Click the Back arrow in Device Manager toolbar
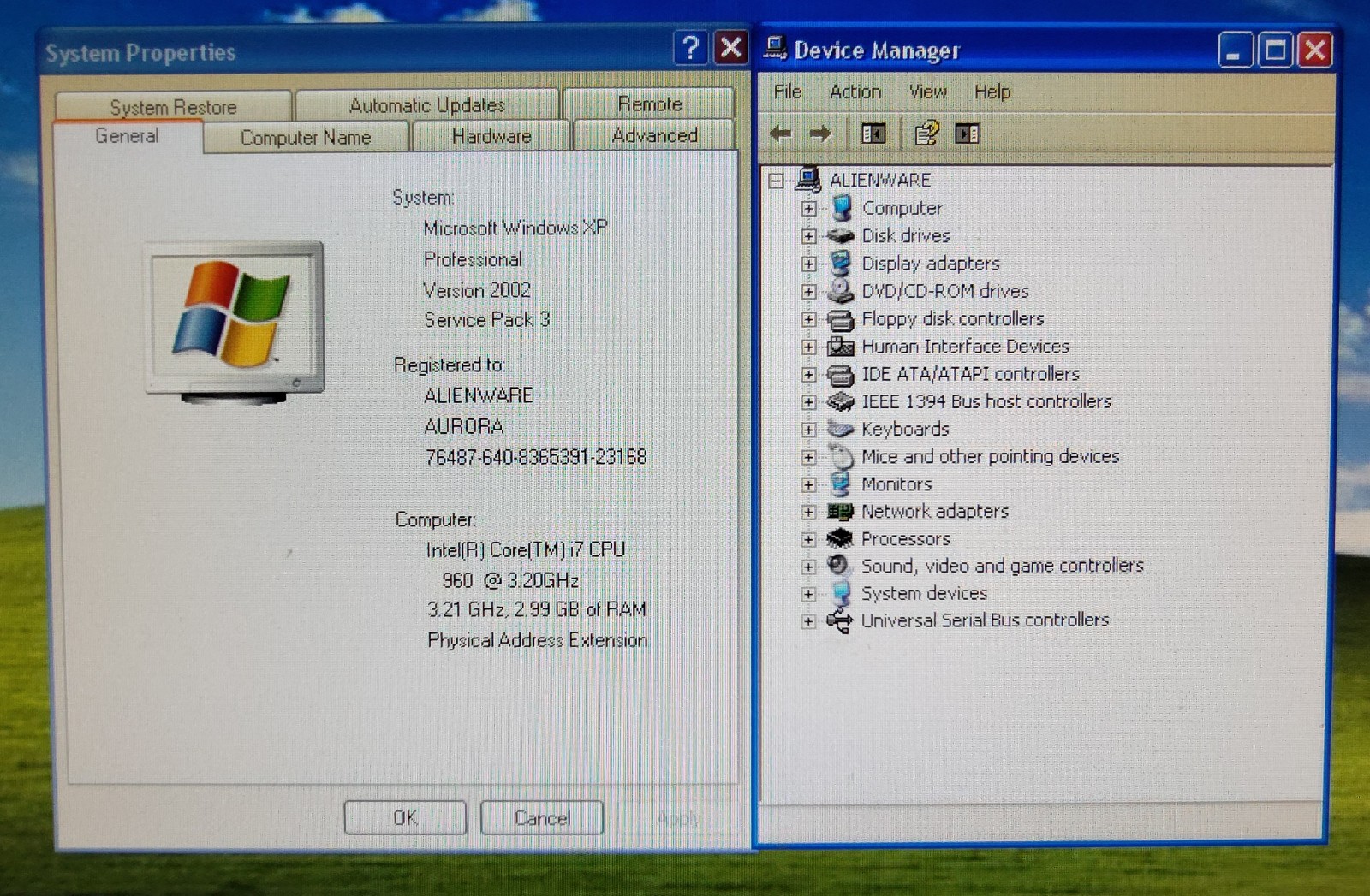Viewport: 1370px width, 896px height. [780, 134]
